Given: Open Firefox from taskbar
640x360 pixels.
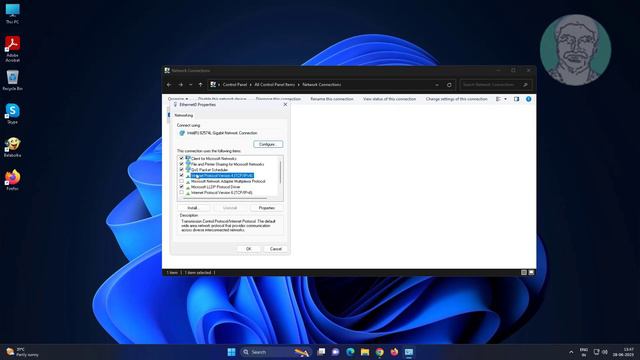Looking at the screenshot, I should pos(394,352).
